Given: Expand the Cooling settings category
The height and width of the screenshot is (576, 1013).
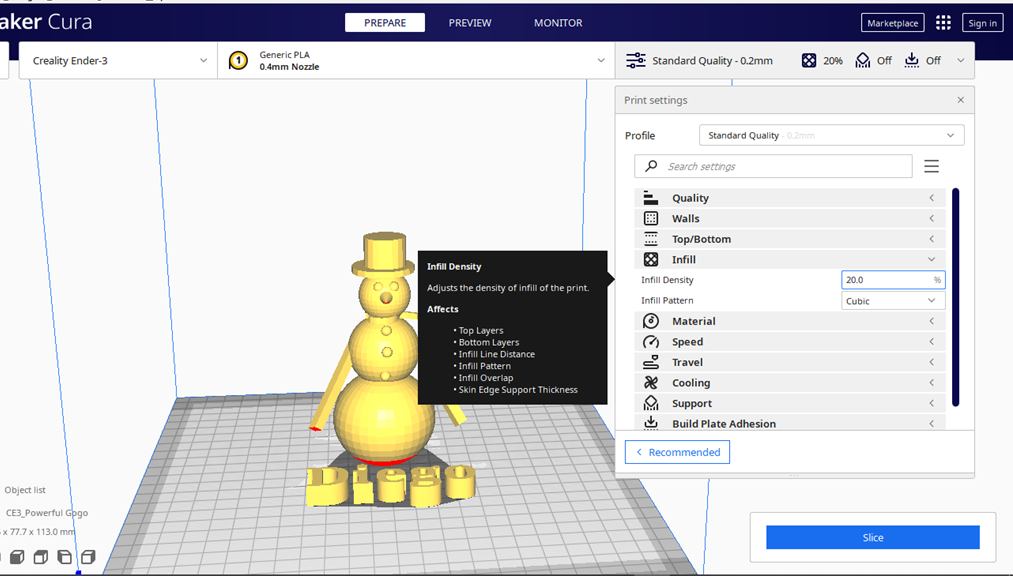Looking at the screenshot, I should coord(789,383).
